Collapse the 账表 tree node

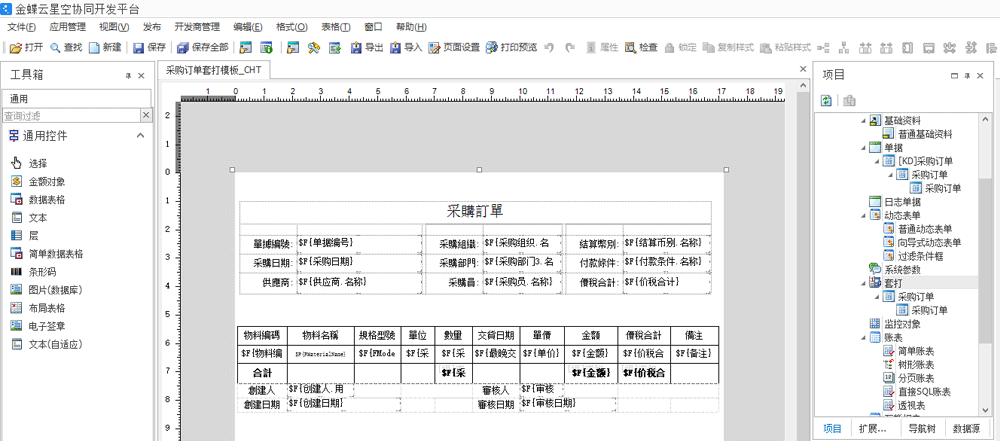point(864,337)
